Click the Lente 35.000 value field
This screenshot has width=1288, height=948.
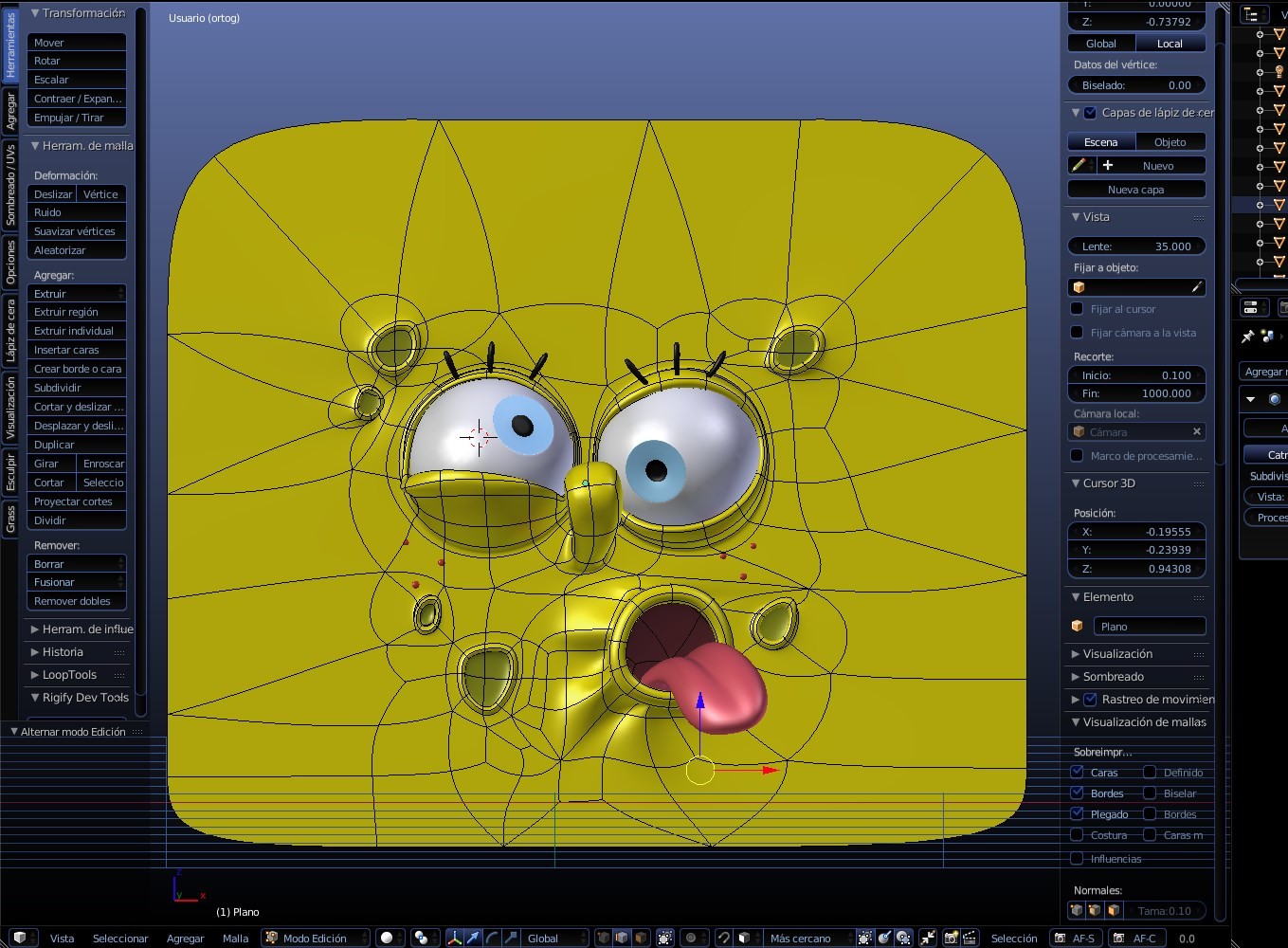pos(1136,246)
